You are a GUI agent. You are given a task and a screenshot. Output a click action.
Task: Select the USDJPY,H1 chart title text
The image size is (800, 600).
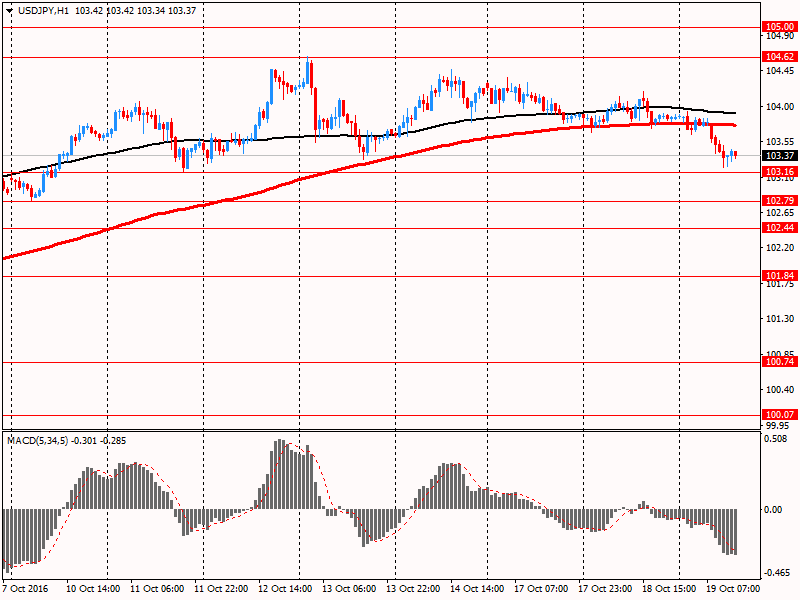[x=43, y=10]
